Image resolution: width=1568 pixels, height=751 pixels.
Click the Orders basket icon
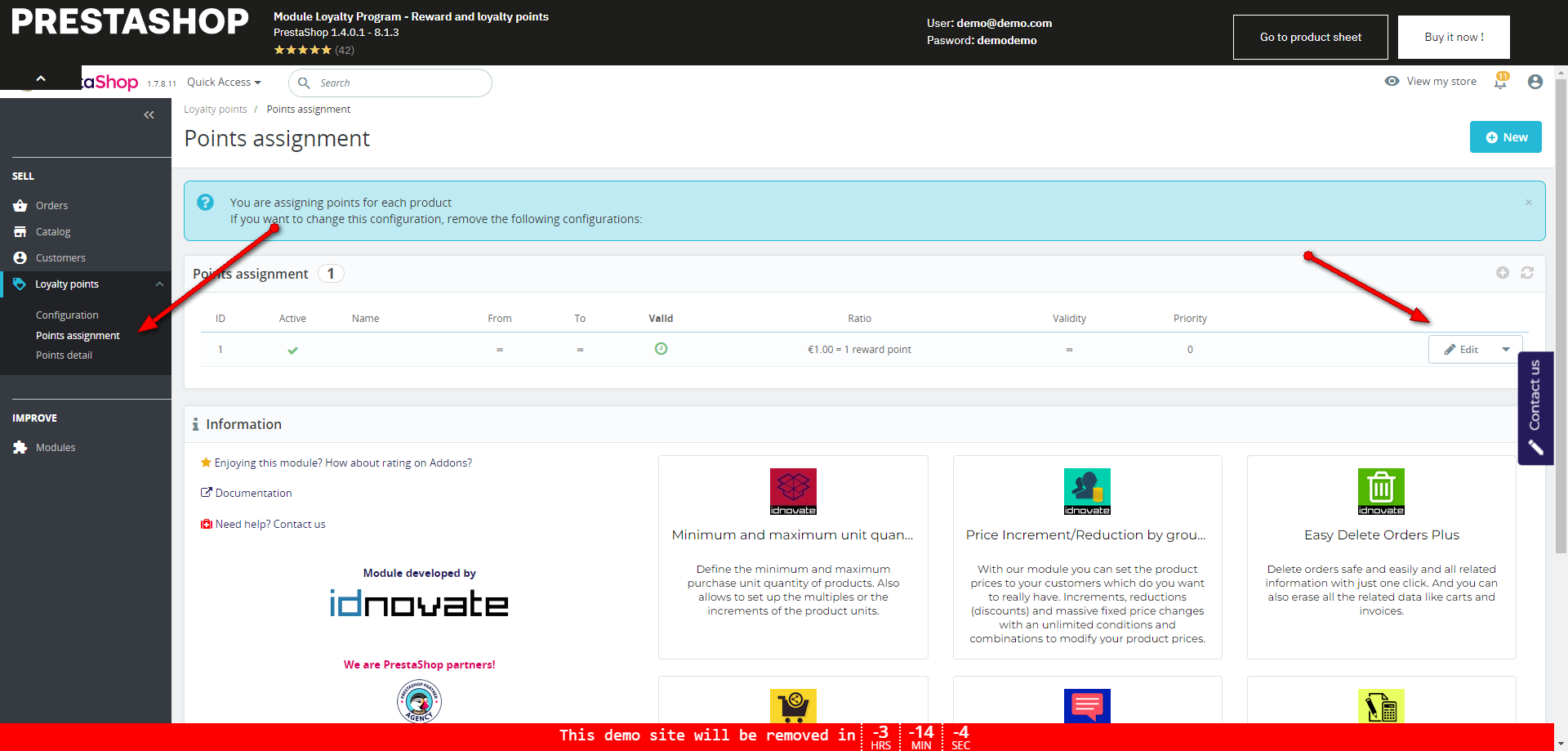point(20,206)
